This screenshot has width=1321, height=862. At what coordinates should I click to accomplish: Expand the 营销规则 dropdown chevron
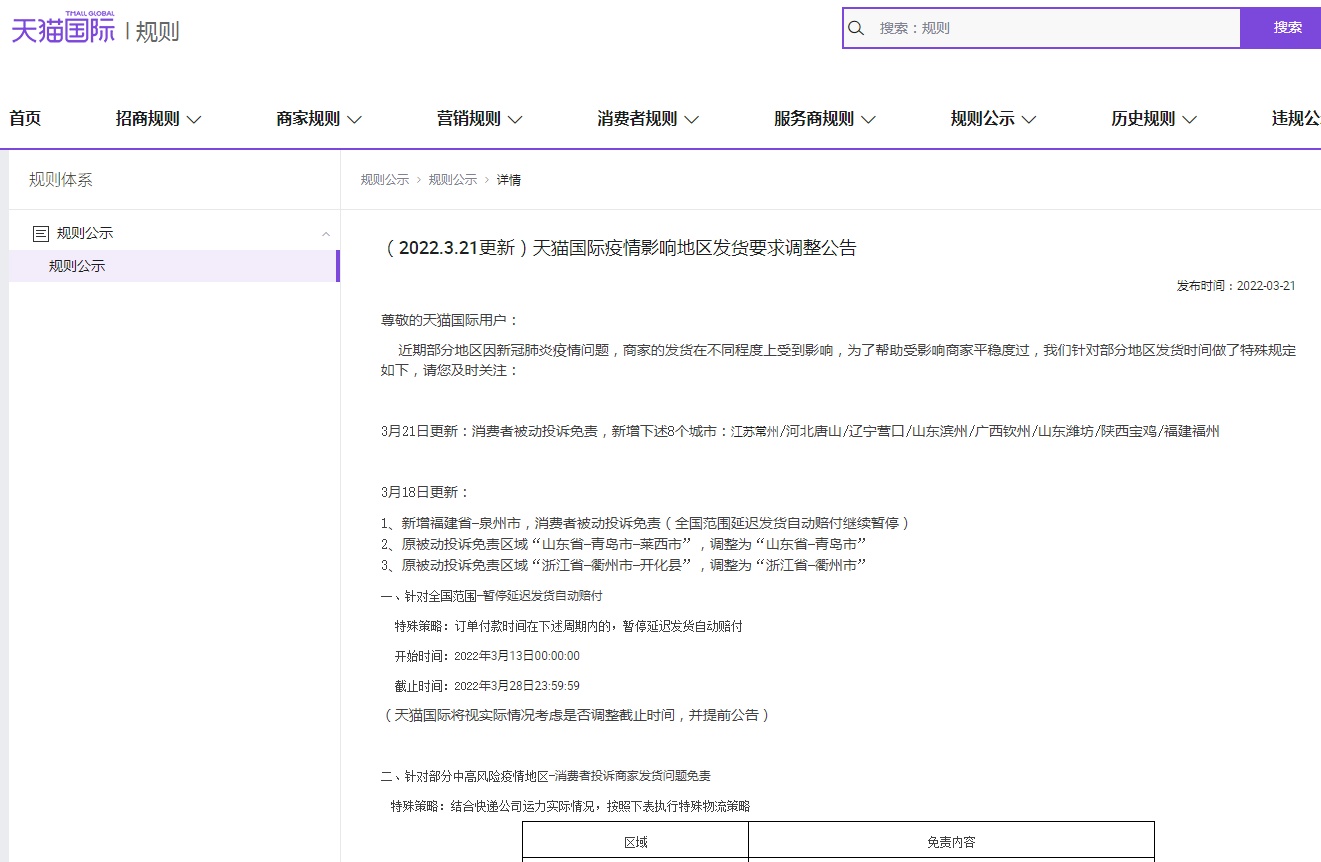coord(515,120)
